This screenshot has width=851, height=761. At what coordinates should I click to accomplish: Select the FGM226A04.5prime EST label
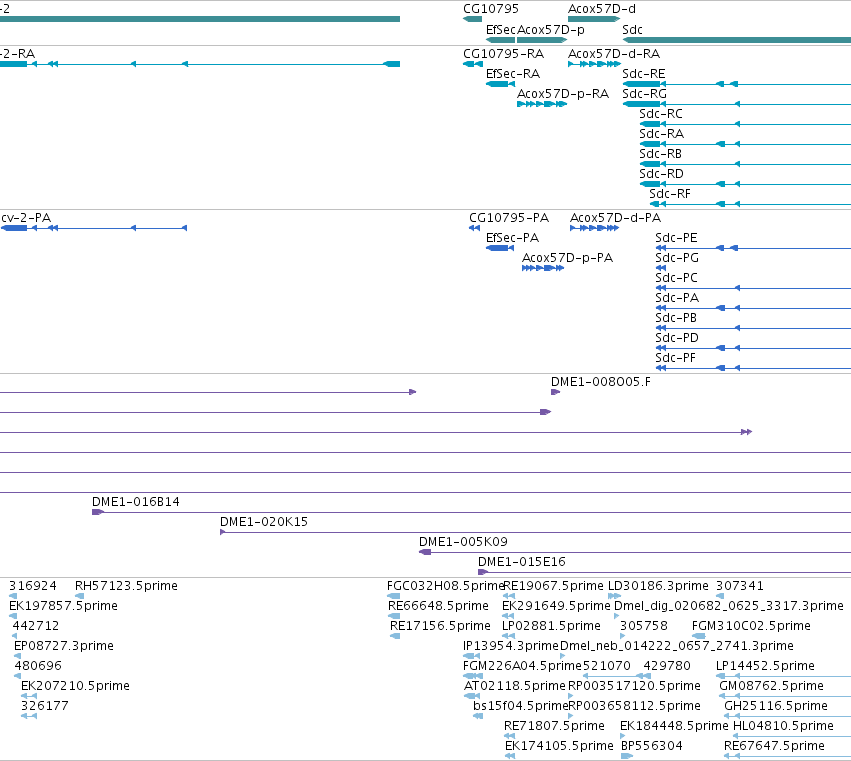(x=522, y=666)
